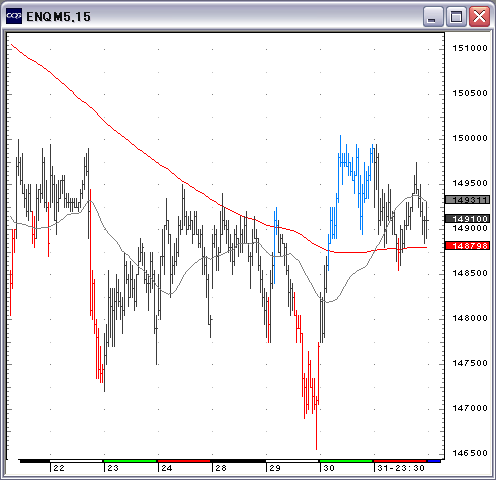The height and width of the screenshot is (480, 496).
Task: Select the 29 date marker on time axis
Action: click(275, 468)
